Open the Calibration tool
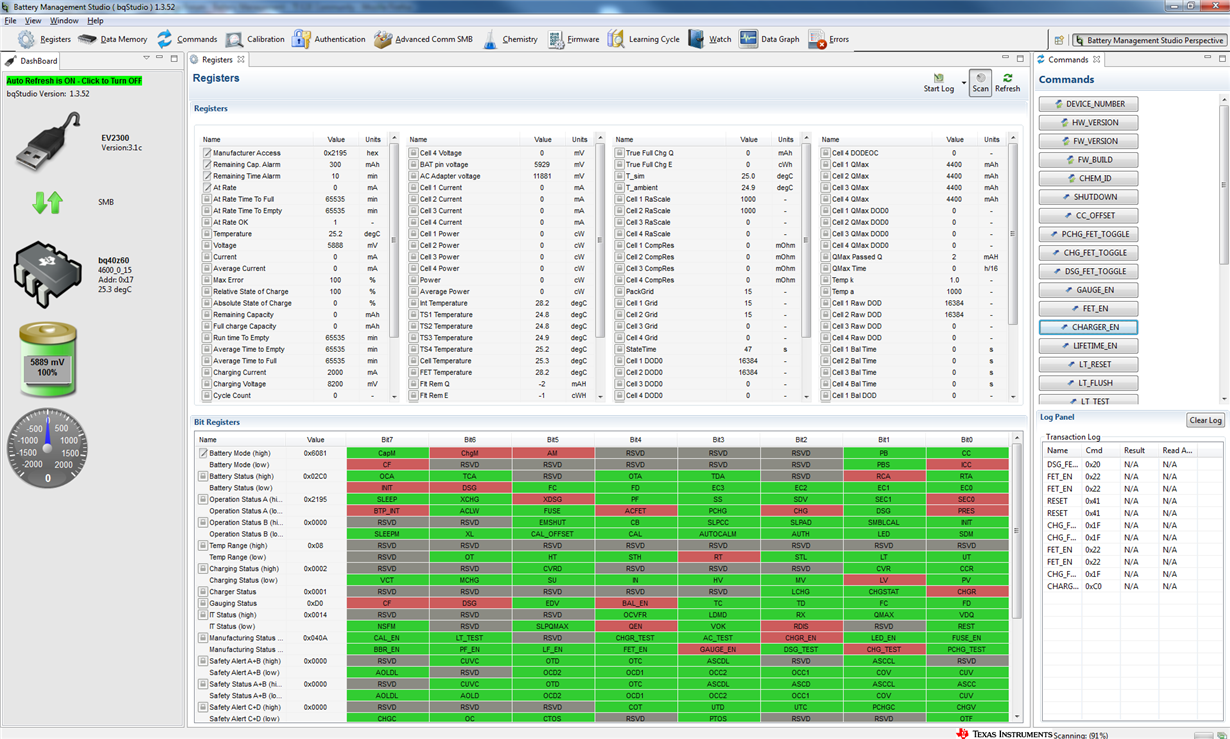Image resolution: width=1230 pixels, height=739 pixels. [255, 40]
